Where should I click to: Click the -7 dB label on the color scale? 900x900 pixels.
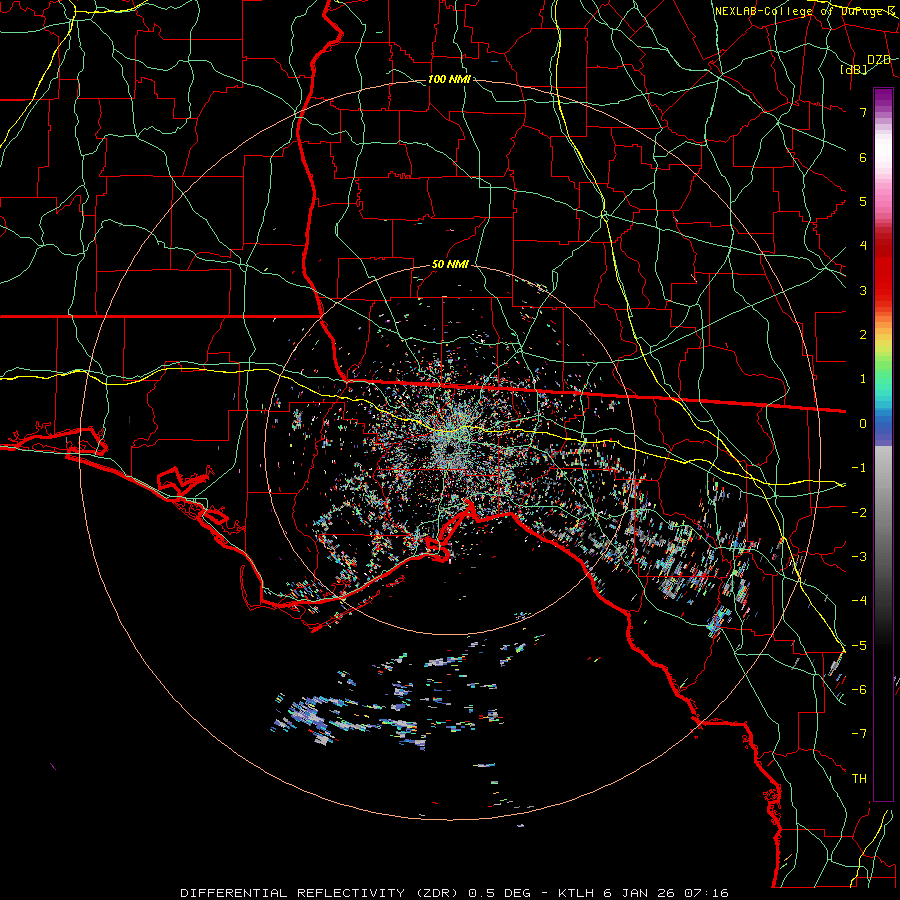point(859,734)
